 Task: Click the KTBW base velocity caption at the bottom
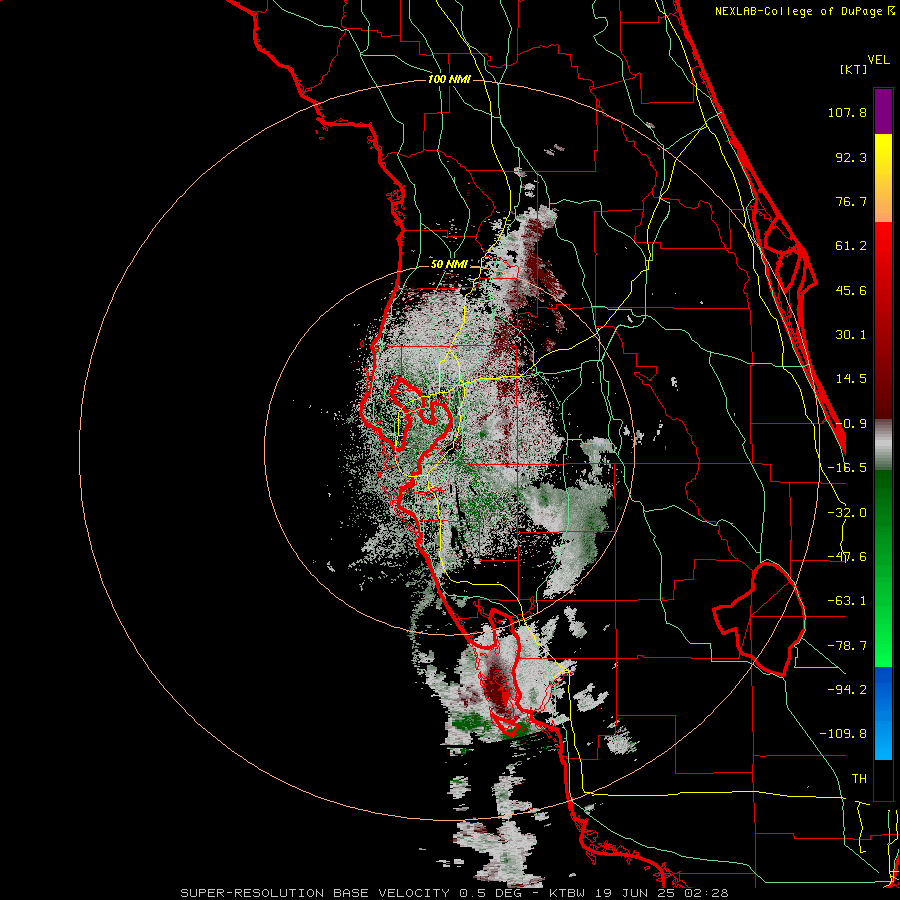tap(454, 893)
